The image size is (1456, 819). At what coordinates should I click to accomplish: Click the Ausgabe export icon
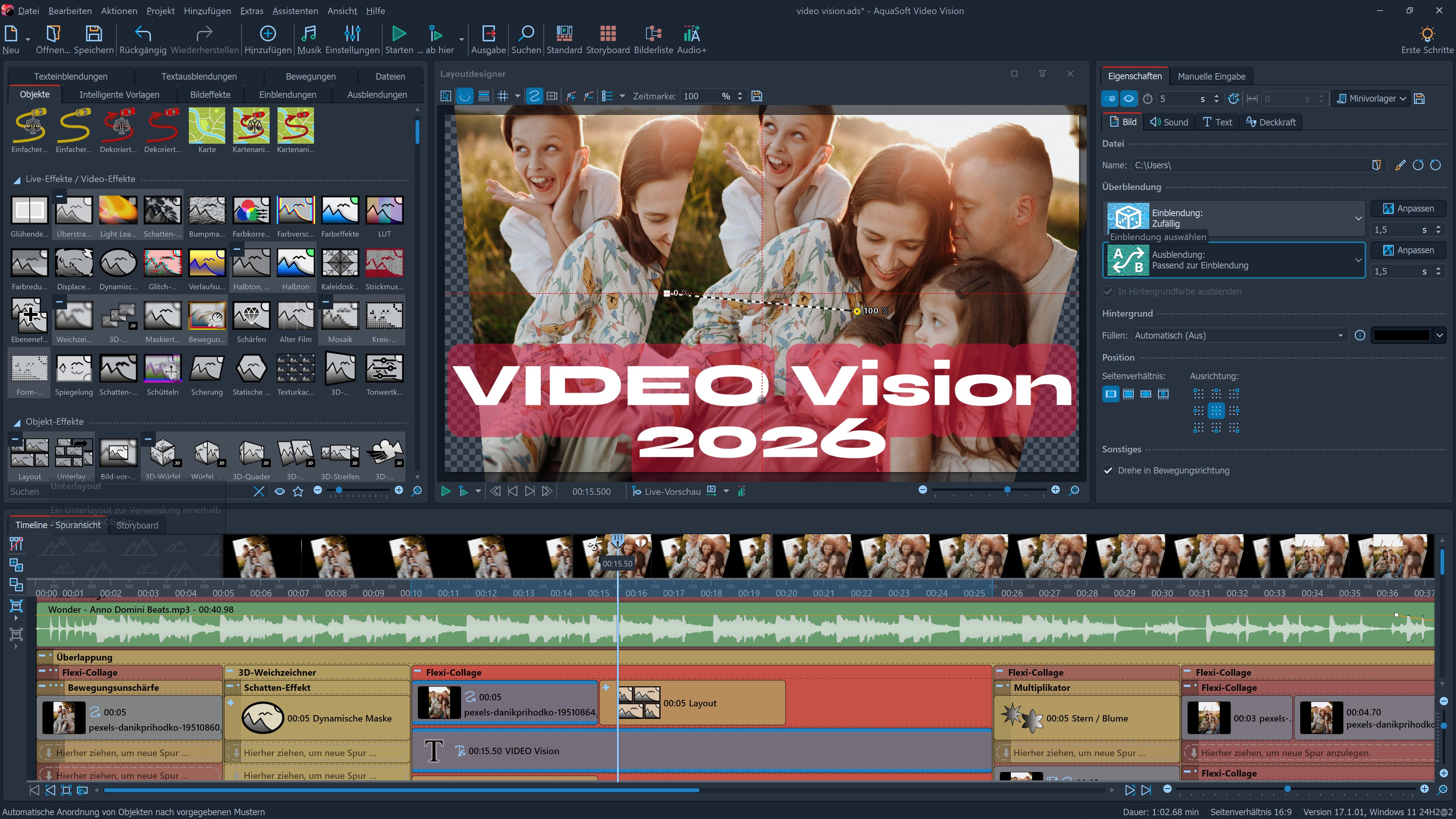(488, 34)
